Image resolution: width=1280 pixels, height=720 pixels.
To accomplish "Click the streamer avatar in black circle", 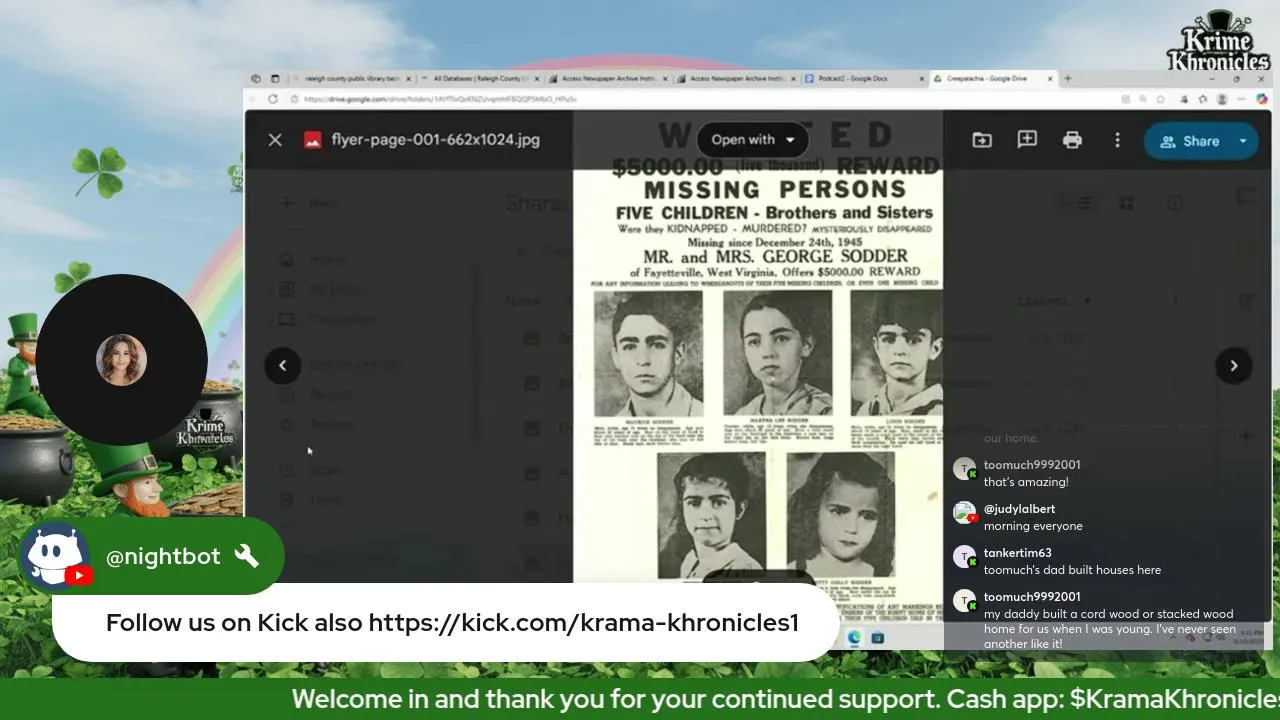I will (x=121, y=360).
